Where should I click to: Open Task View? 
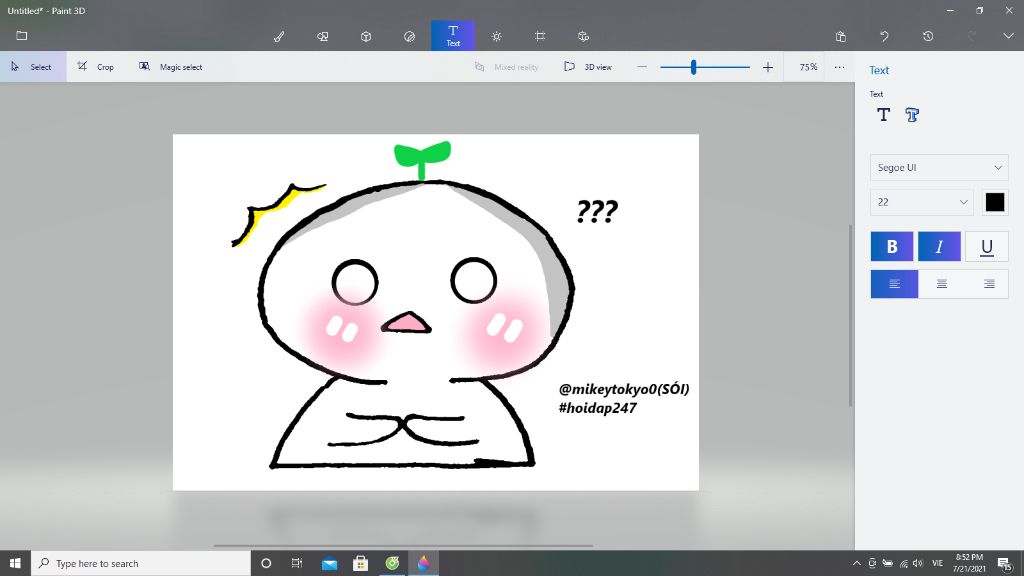pyautogui.click(x=297, y=563)
